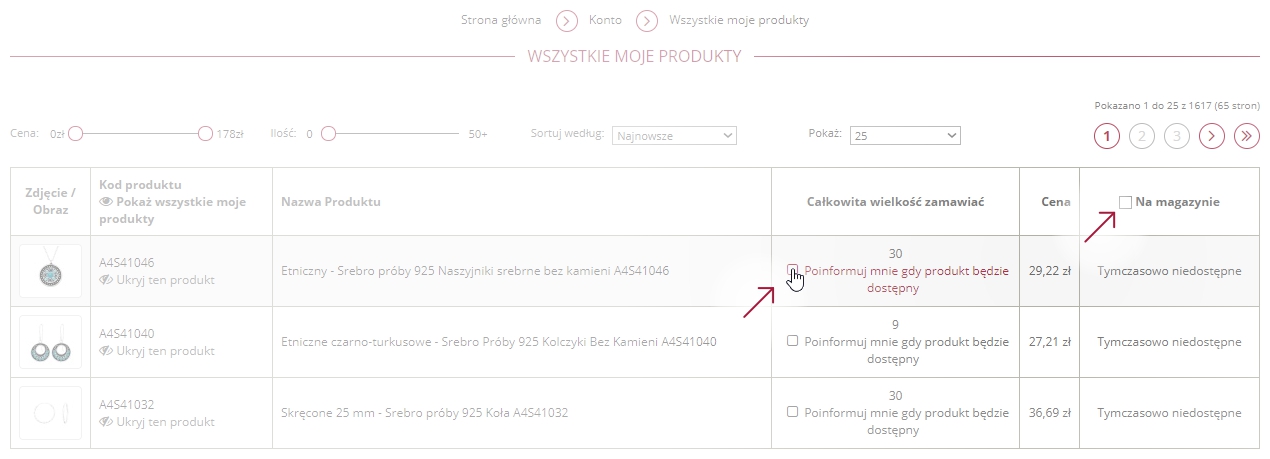Open Konto breadcrumb link
Screen dimensions: 1270x459
pyautogui.click(x=605, y=20)
